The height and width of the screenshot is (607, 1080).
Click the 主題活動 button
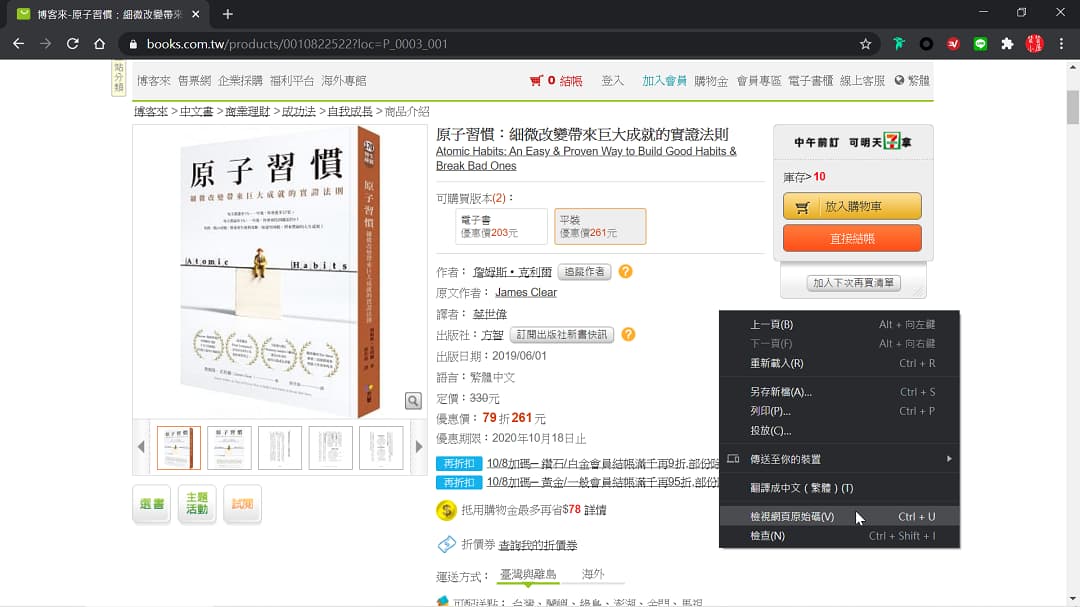coord(197,504)
